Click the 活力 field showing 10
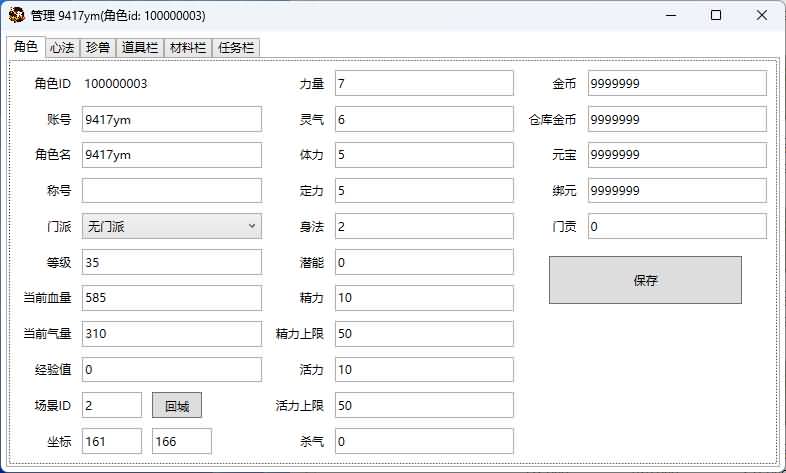Viewport: 786px width, 473px height. [424, 370]
